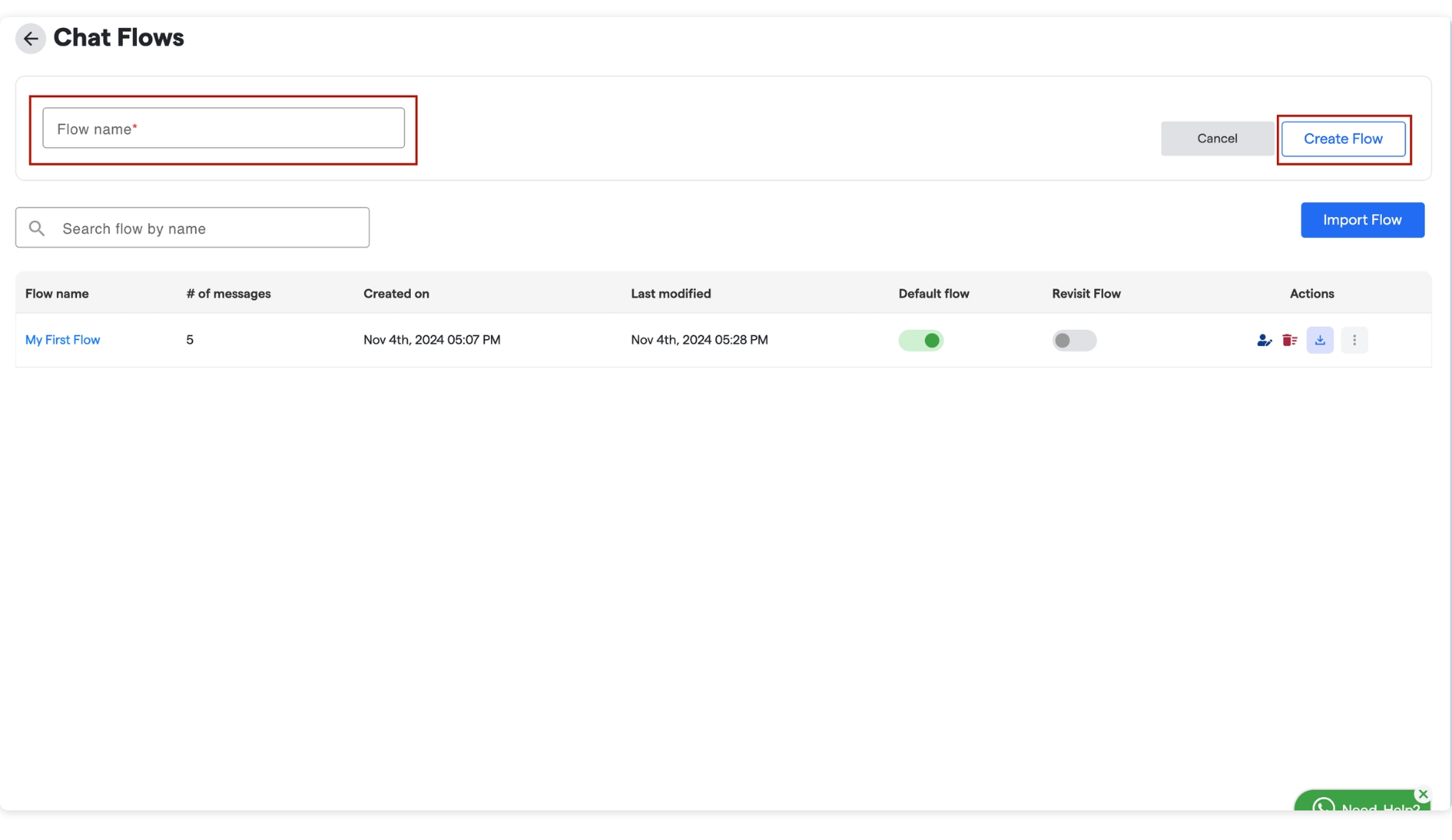Image resolution: width=1452 pixels, height=840 pixels.
Task: Click the Create Flow button
Action: (x=1343, y=139)
